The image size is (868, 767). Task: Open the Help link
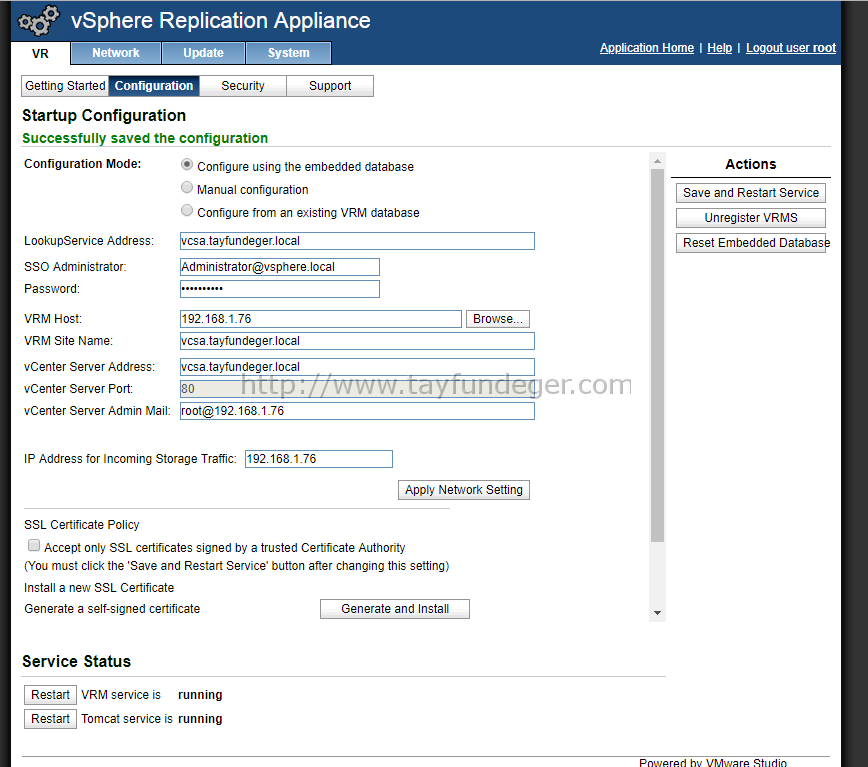(719, 48)
